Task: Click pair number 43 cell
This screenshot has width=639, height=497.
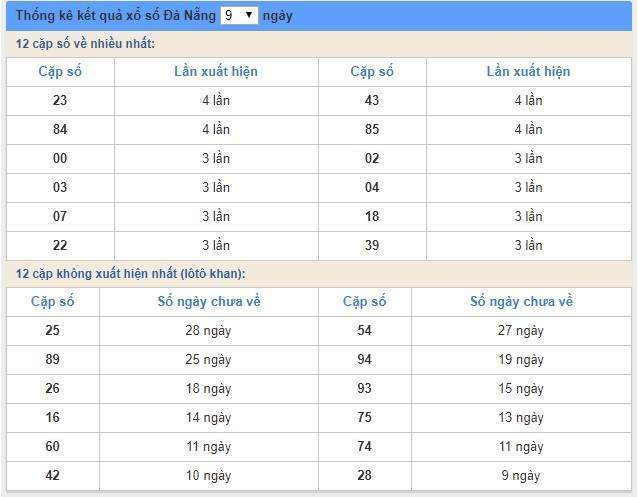Action: pyautogui.click(x=372, y=100)
